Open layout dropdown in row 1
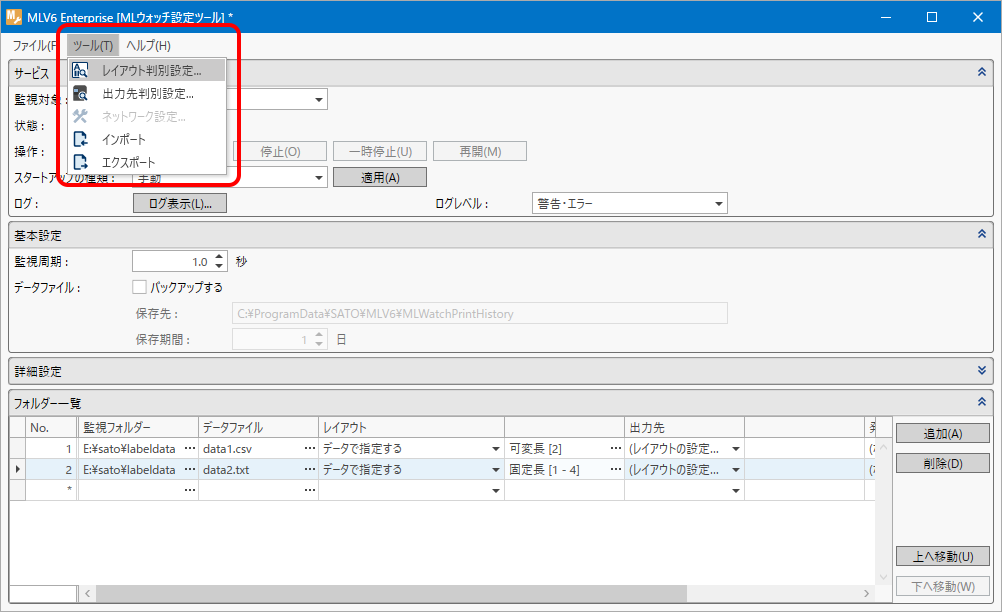The image size is (1002, 612). click(x=495, y=449)
